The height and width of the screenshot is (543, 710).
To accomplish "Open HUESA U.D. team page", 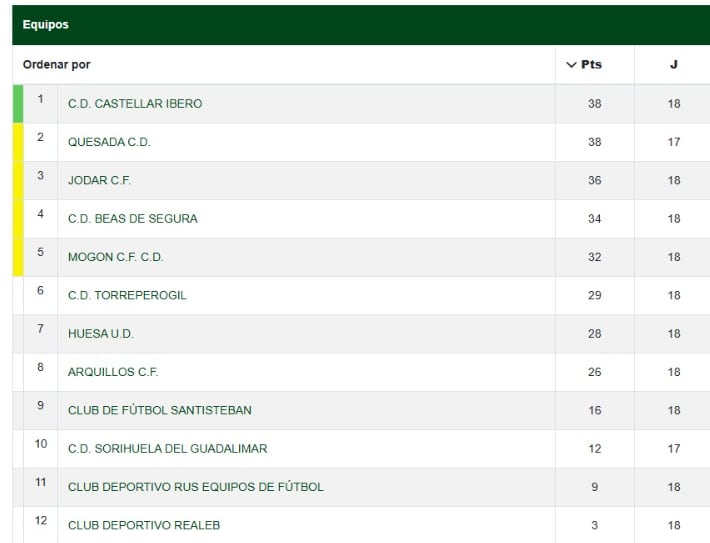I will pos(100,334).
